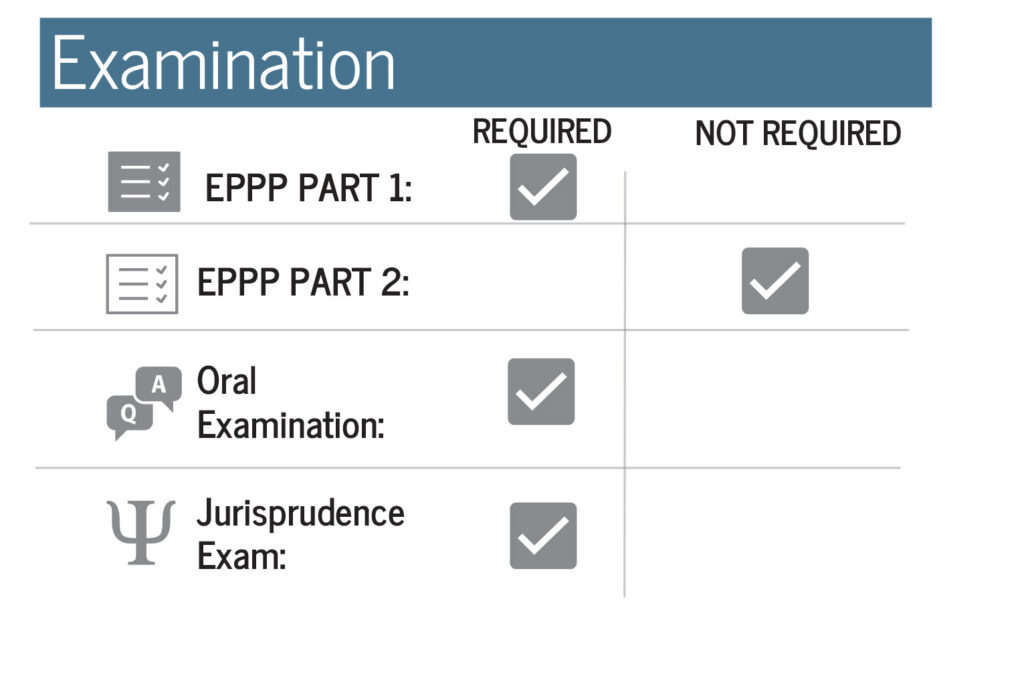The height and width of the screenshot is (684, 1024).
Task: Click the outlined EPPP Part 2 checklist icon
Action: coord(142,284)
